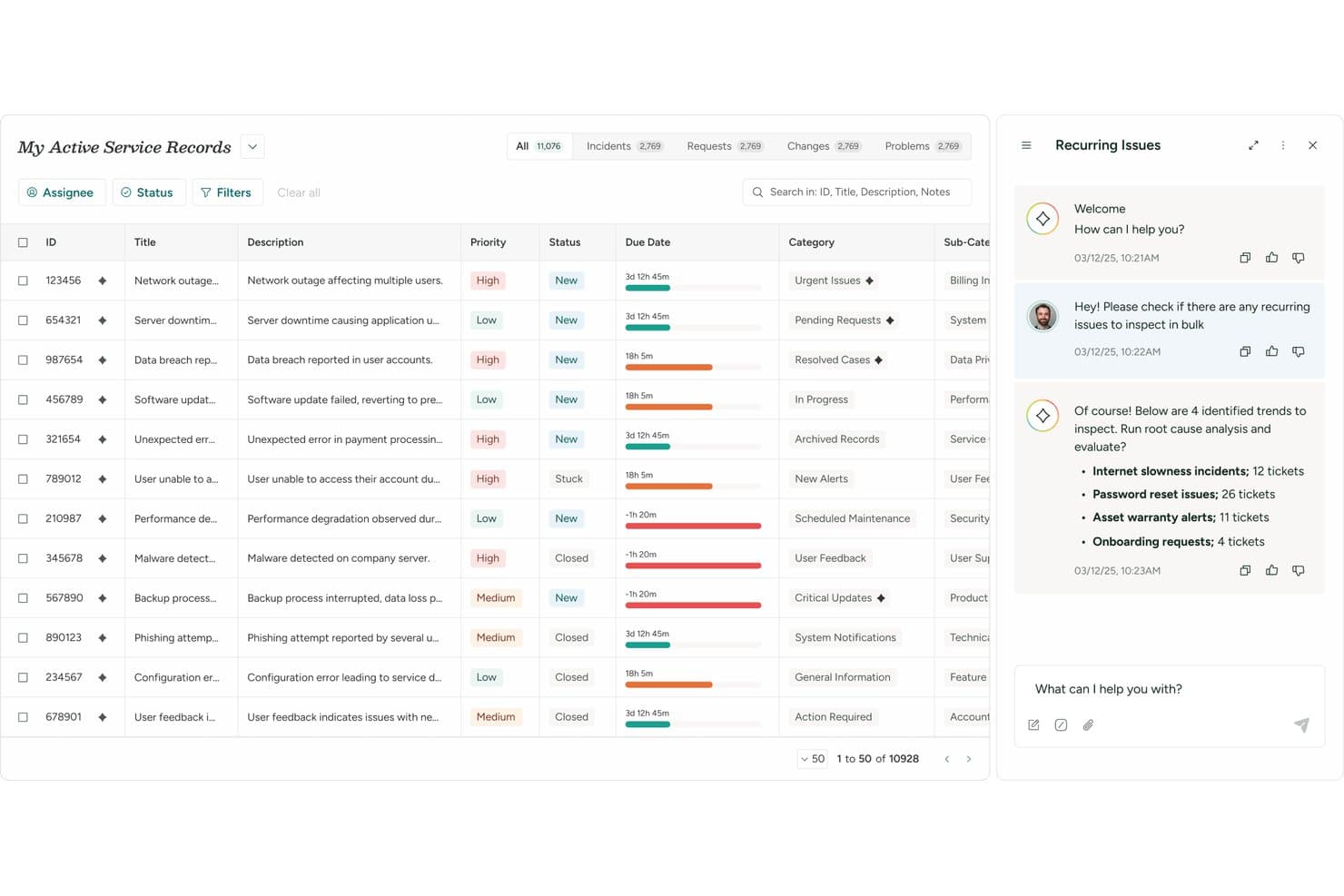Open the chat panel more options menu

point(1283,145)
